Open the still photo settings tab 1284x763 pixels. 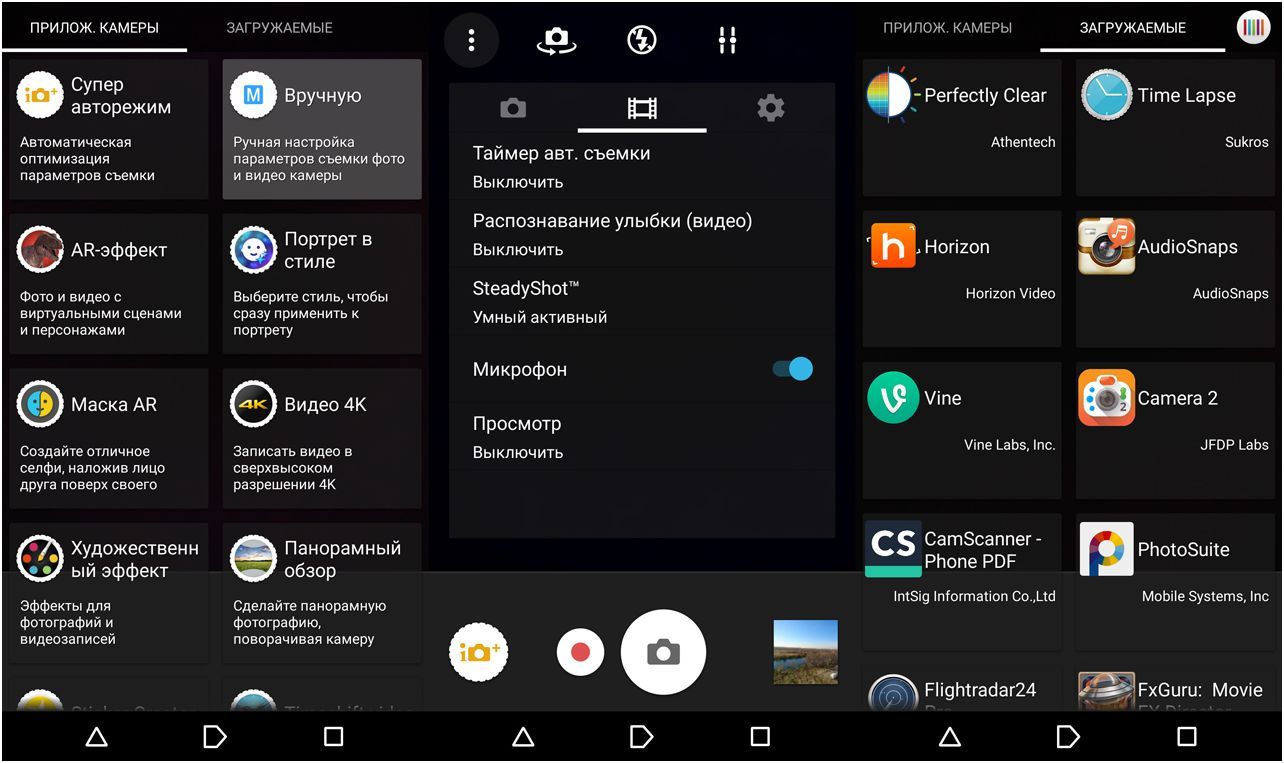pyautogui.click(x=513, y=106)
